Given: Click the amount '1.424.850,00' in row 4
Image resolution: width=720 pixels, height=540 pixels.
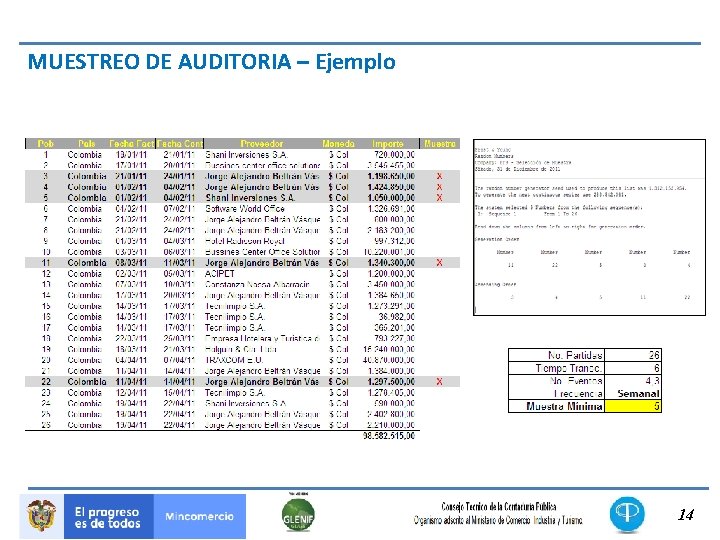Looking at the screenshot, I should pyautogui.click(x=391, y=187).
